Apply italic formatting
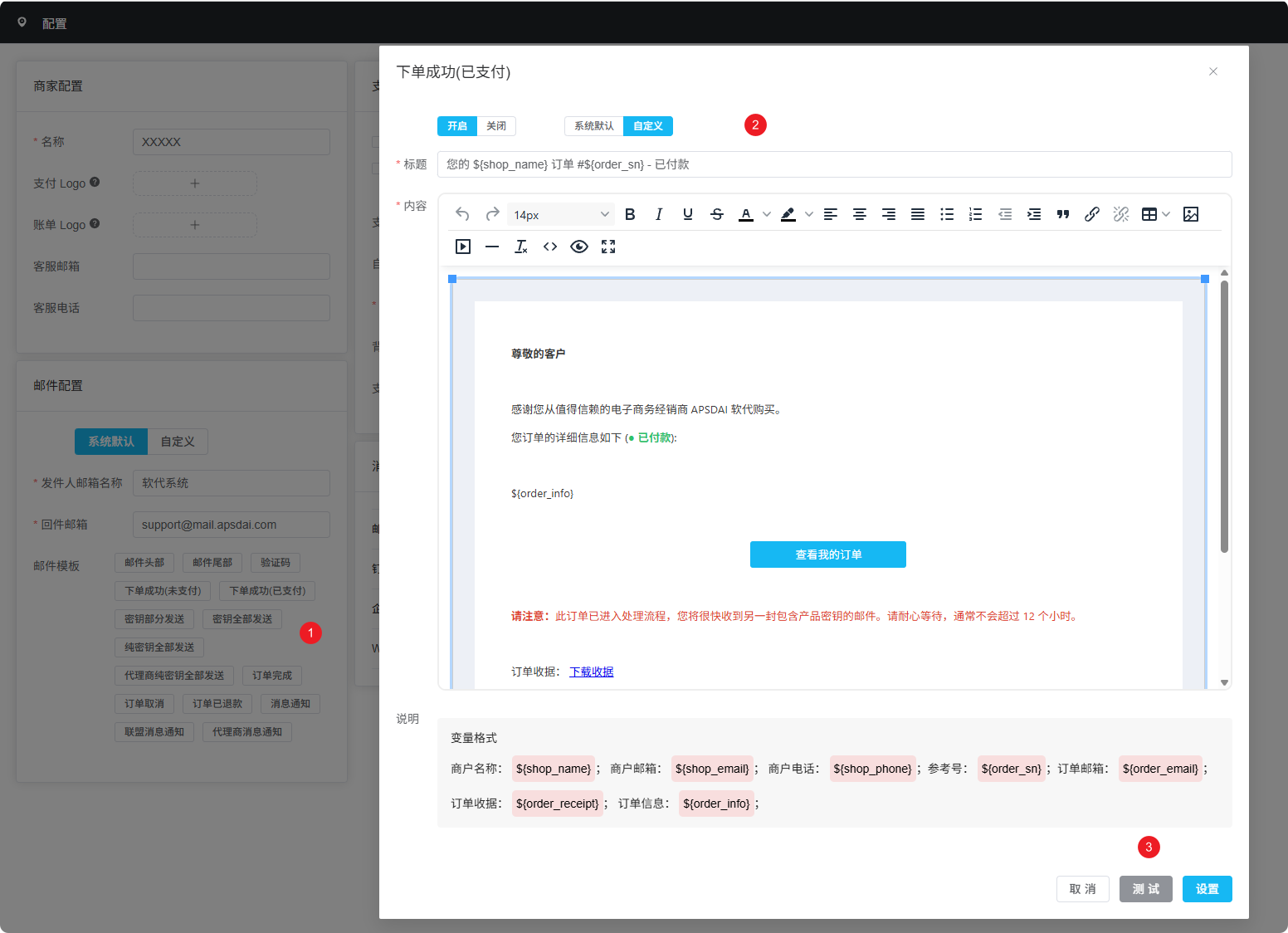1288x933 pixels. click(x=659, y=214)
